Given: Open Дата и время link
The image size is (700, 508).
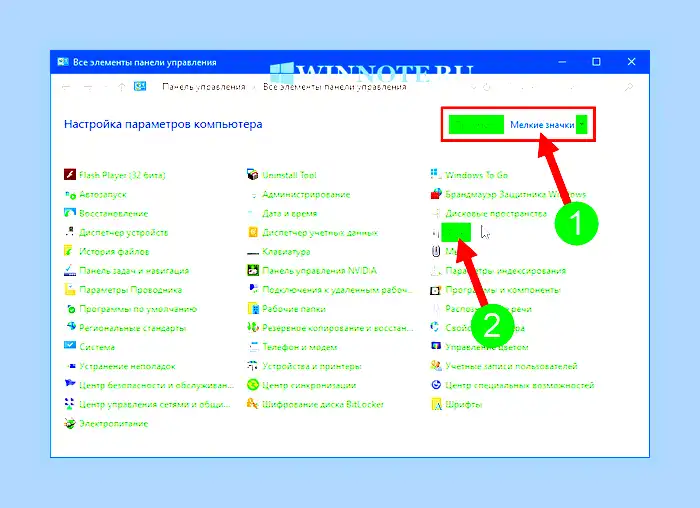Looking at the screenshot, I should pyautogui.click(x=289, y=213).
